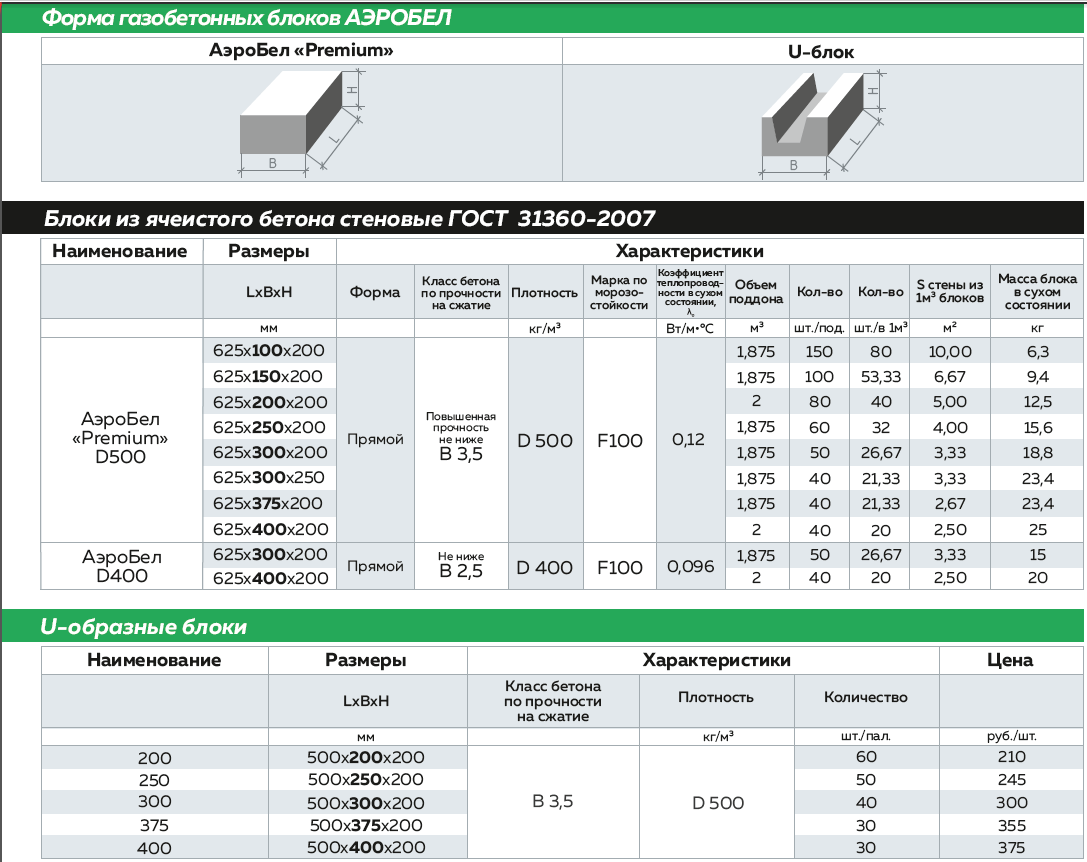
Task: Click the 'D 500' density cell in wall blocks table
Action: (545, 440)
